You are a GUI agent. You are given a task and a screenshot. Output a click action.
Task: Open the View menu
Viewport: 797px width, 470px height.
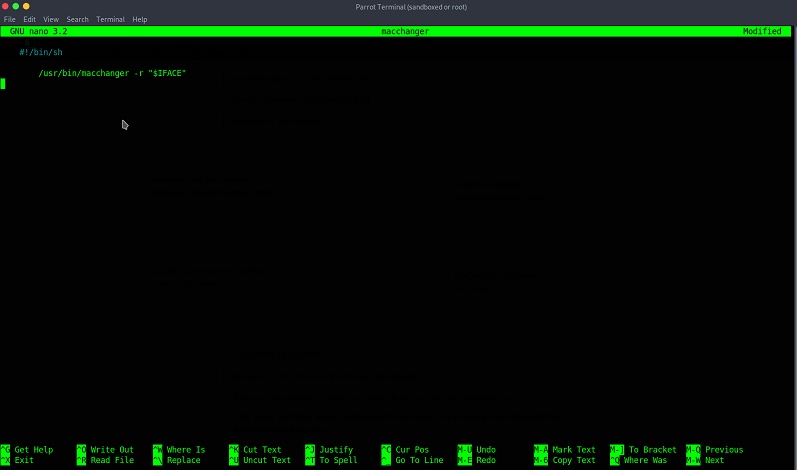(51, 19)
